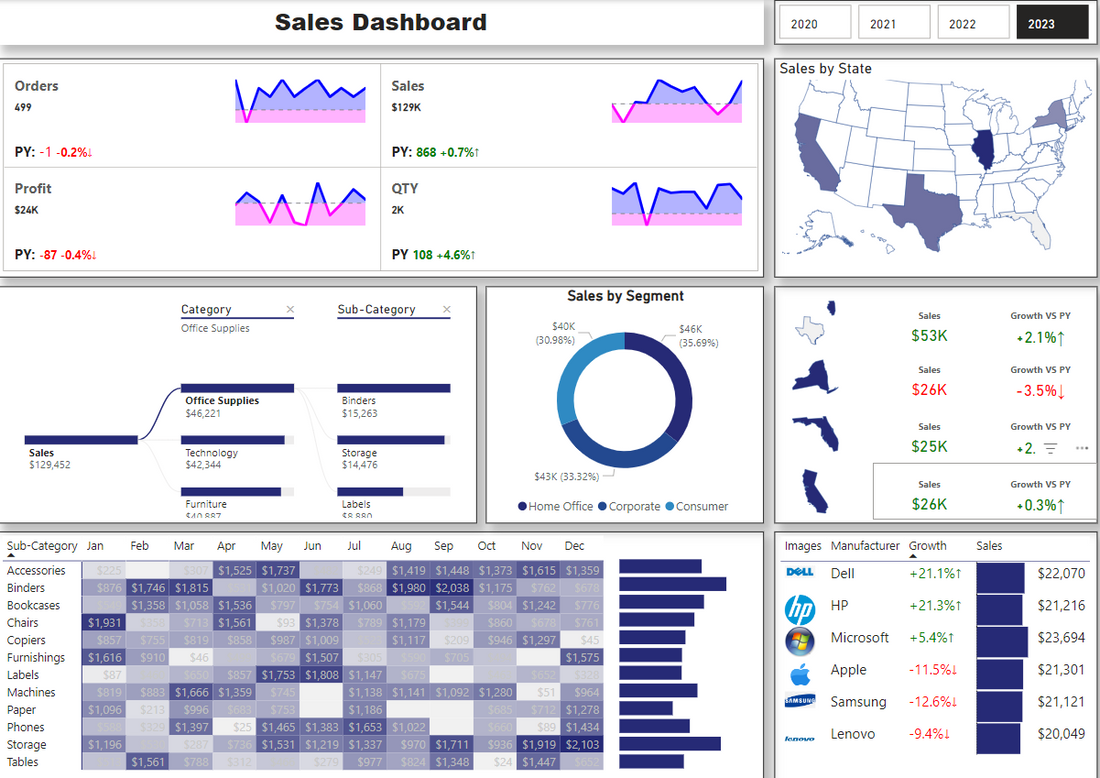
Task: Toggle the Corporate legend entry
Action: (629, 507)
